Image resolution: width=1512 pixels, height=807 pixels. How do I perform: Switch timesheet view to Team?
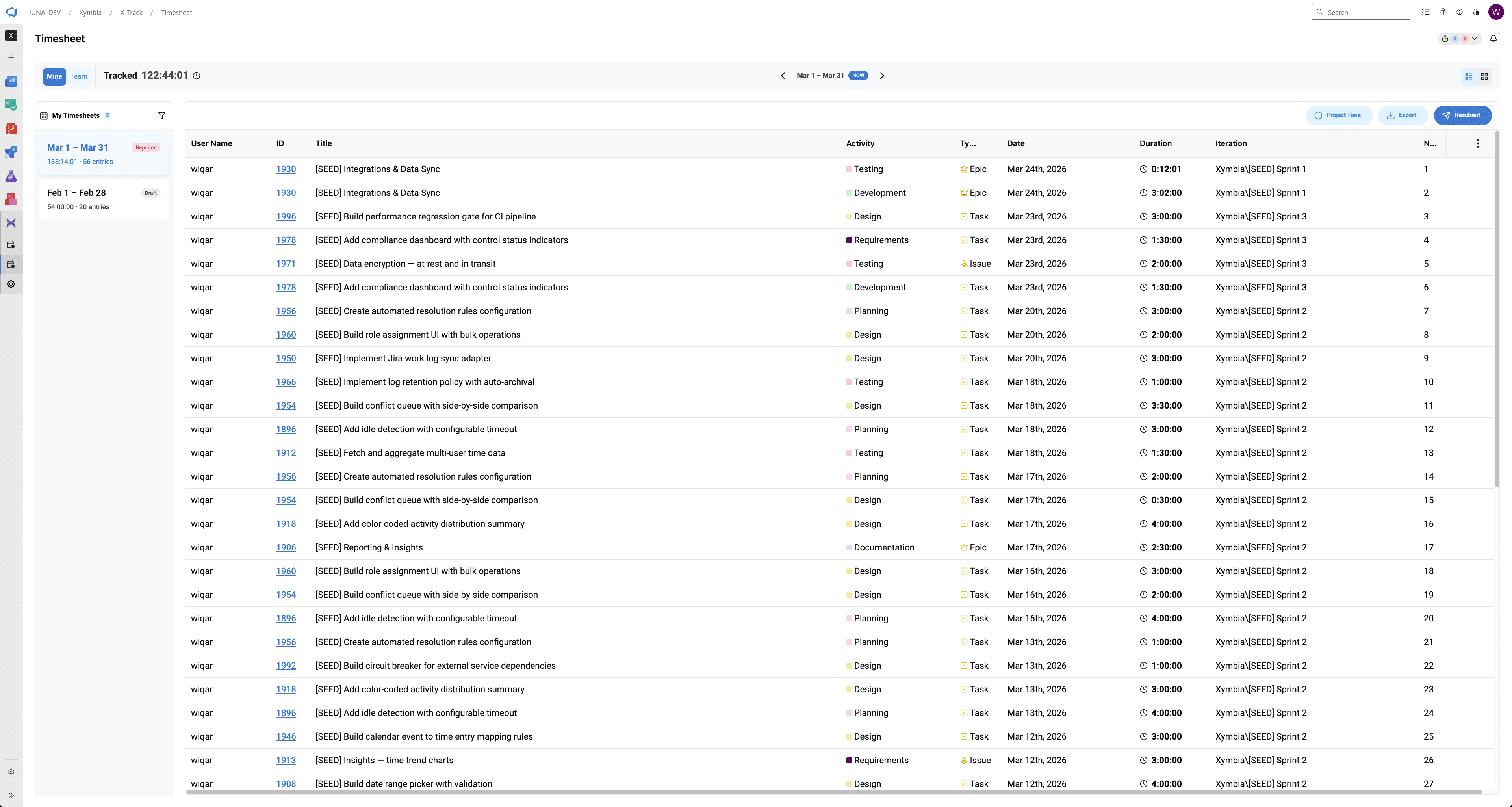(79, 76)
